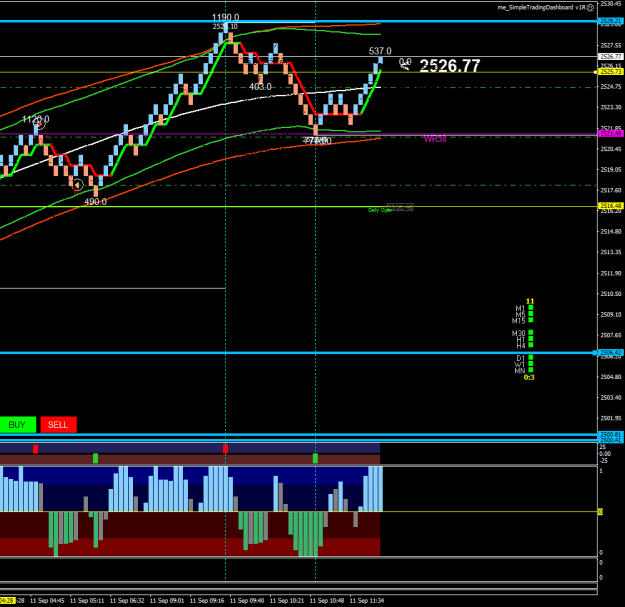Click the 11 Sep 10:48 time label
Viewport: 625px width, 607px height.
coord(327,601)
